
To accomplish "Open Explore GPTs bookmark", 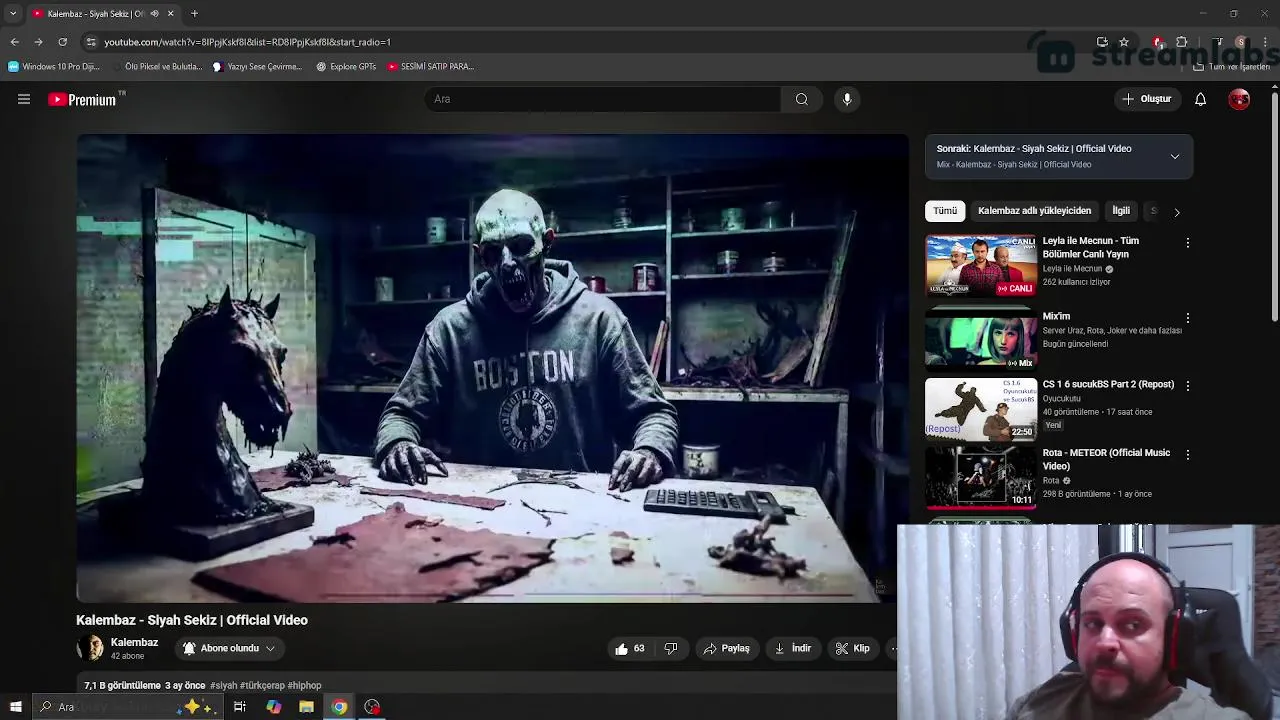I will [346, 67].
